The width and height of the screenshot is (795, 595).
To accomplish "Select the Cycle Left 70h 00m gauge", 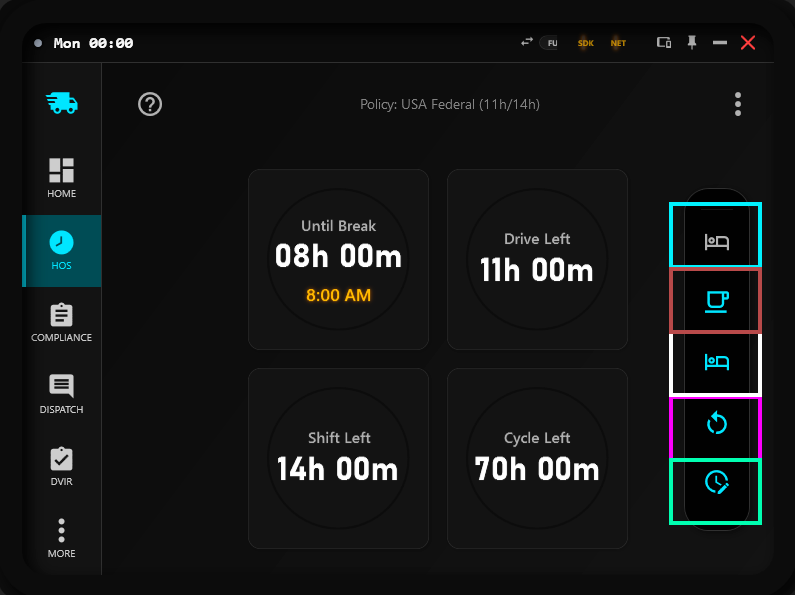I will point(537,458).
